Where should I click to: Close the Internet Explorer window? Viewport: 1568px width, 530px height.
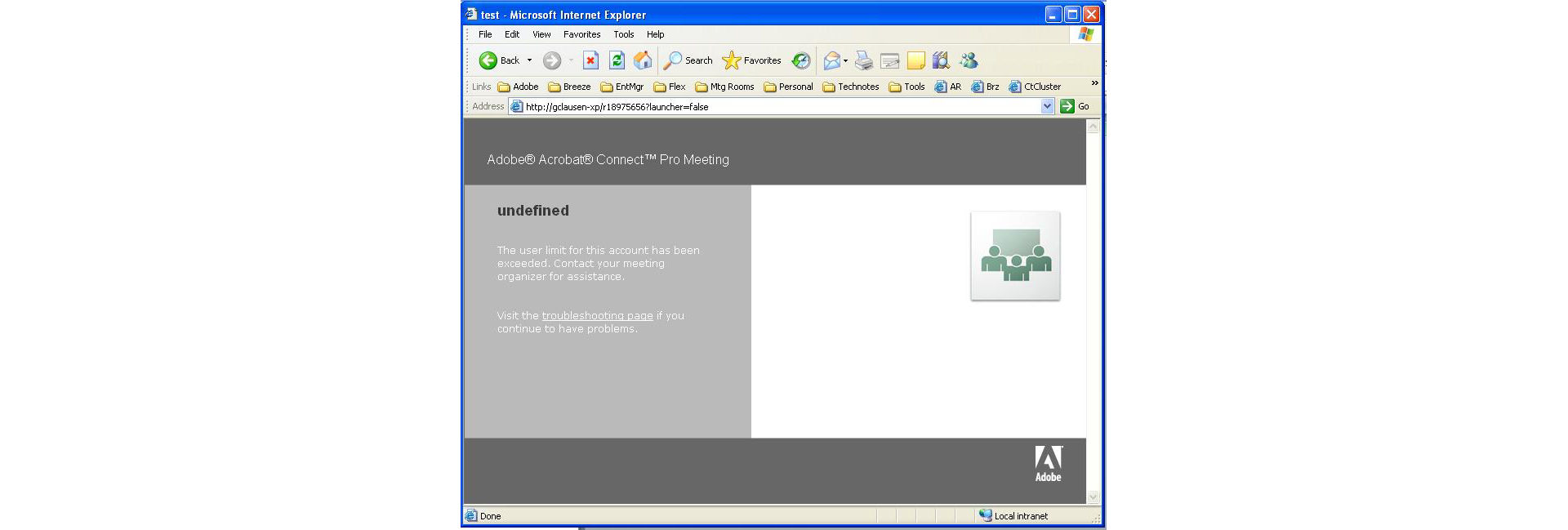click(1091, 15)
